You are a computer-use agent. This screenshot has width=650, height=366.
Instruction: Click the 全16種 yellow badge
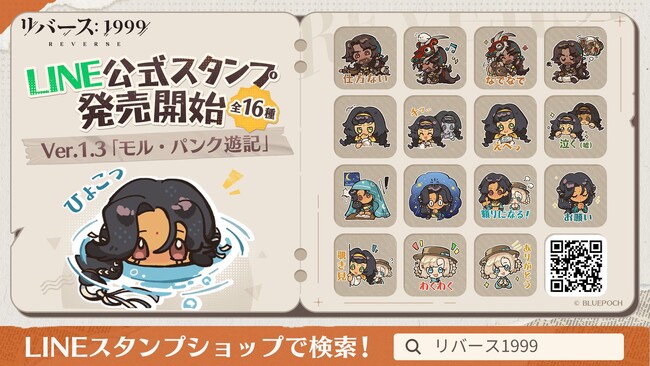tap(254, 109)
